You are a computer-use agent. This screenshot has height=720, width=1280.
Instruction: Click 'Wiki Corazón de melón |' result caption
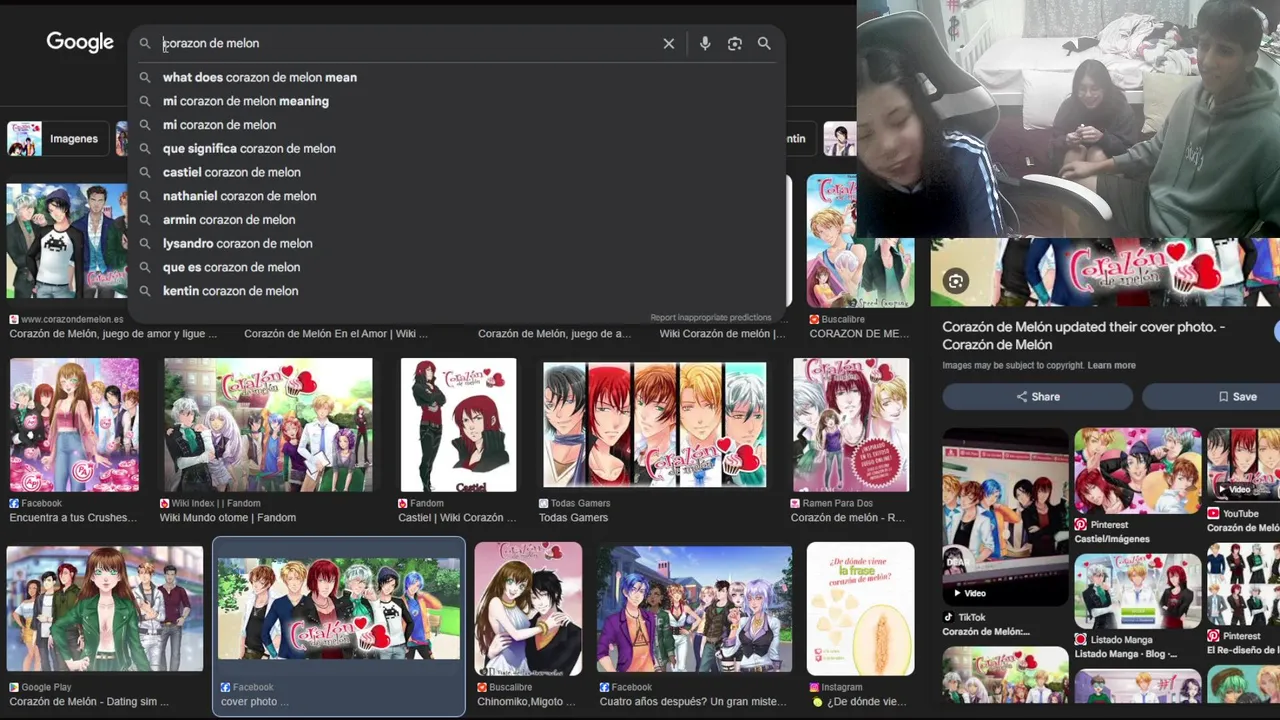click(x=722, y=334)
